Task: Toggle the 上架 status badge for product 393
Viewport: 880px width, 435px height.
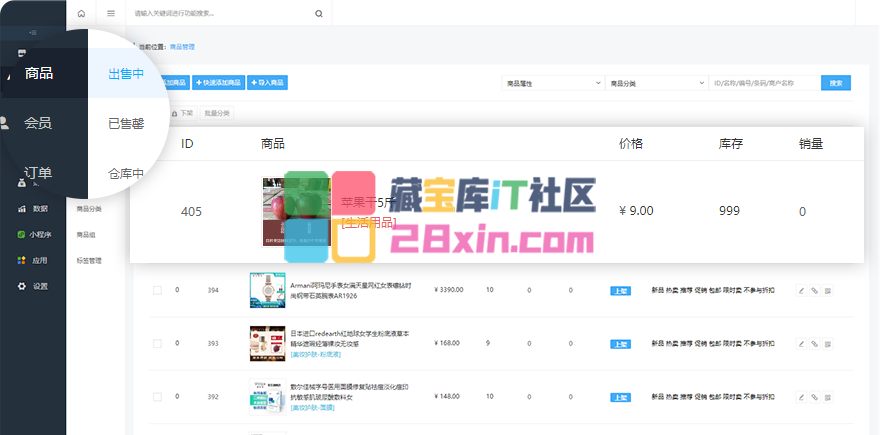Action: [x=620, y=344]
